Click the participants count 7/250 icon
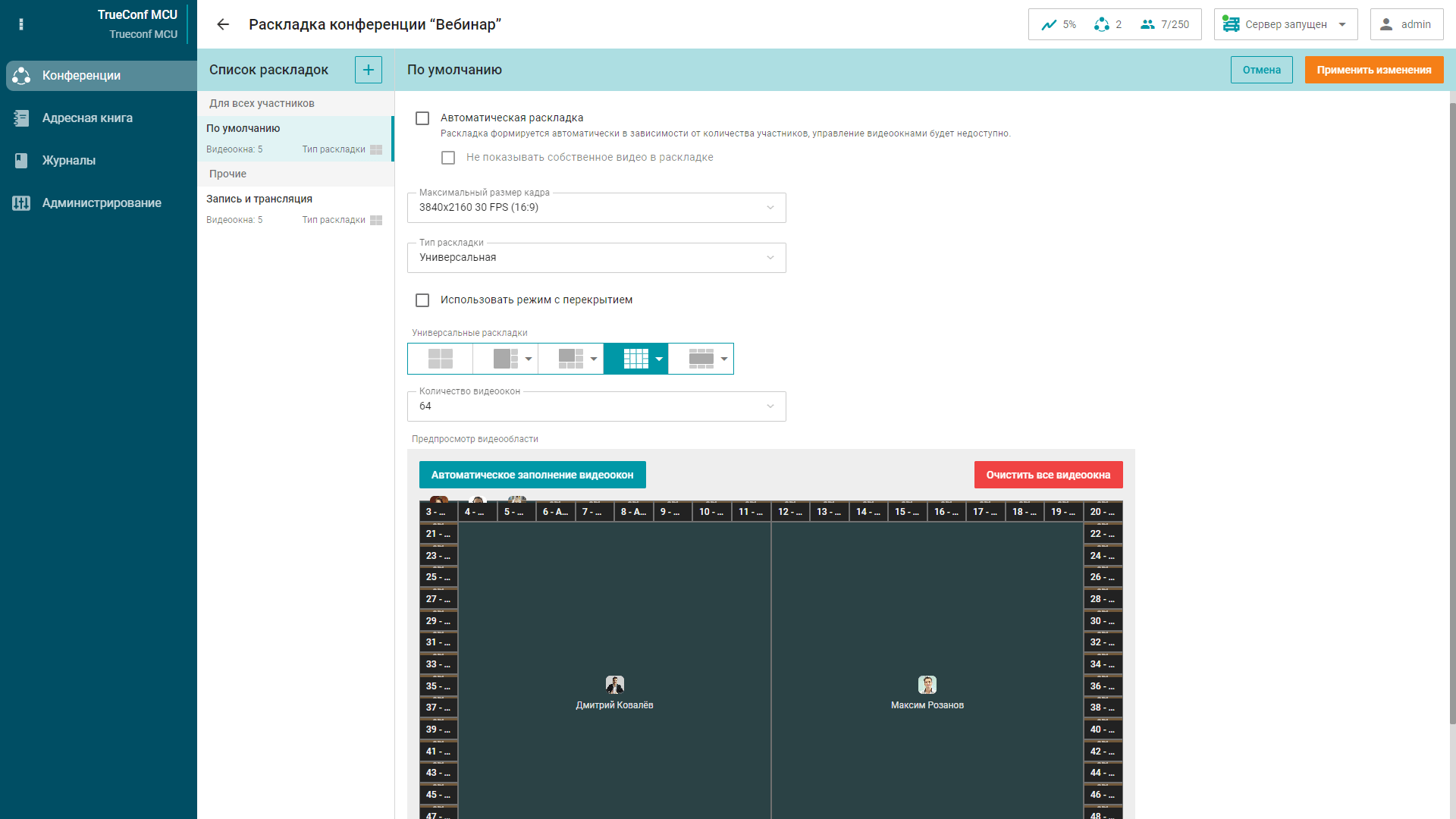 coord(1165,24)
